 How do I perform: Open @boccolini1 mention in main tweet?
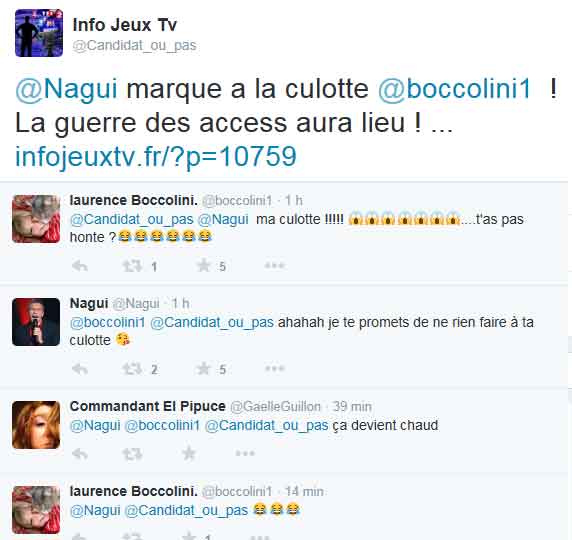(454, 89)
